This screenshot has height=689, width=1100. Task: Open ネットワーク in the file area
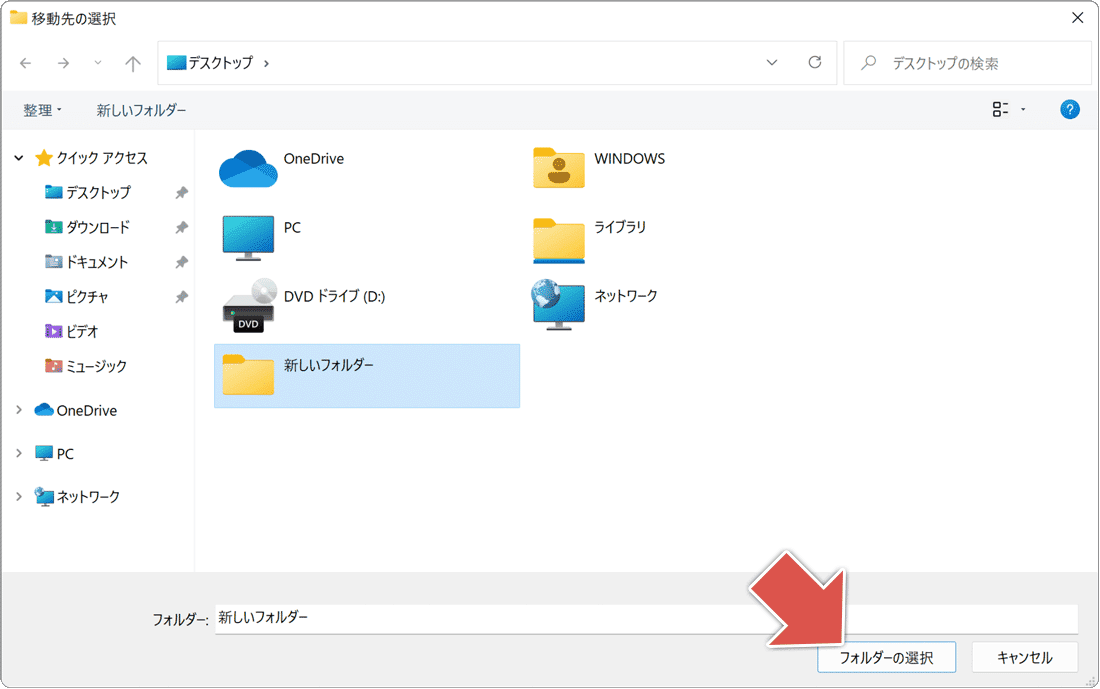coord(558,305)
